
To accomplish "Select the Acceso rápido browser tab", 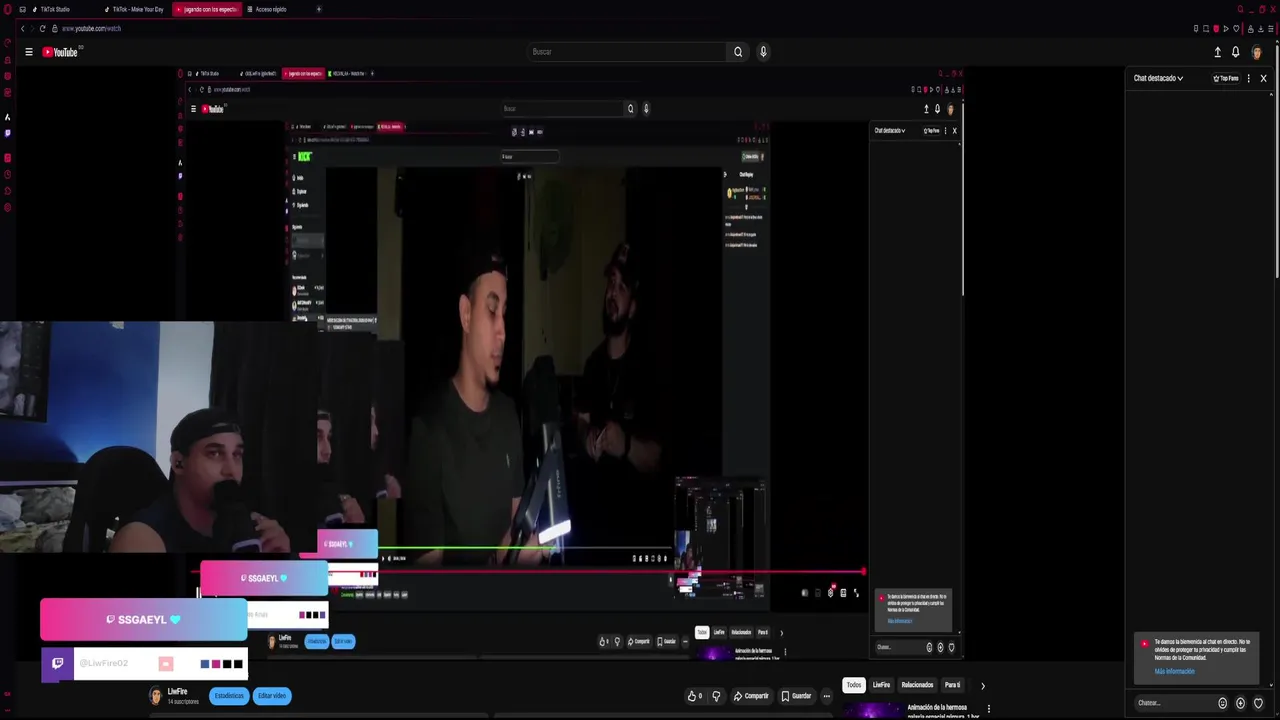I will coord(268,9).
